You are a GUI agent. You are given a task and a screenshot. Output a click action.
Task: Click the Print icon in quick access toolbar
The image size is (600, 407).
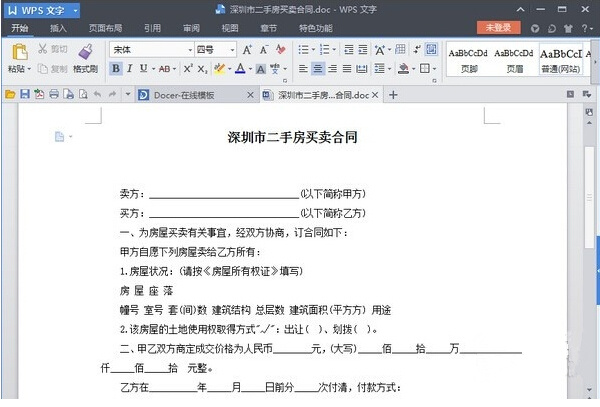(53, 94)
